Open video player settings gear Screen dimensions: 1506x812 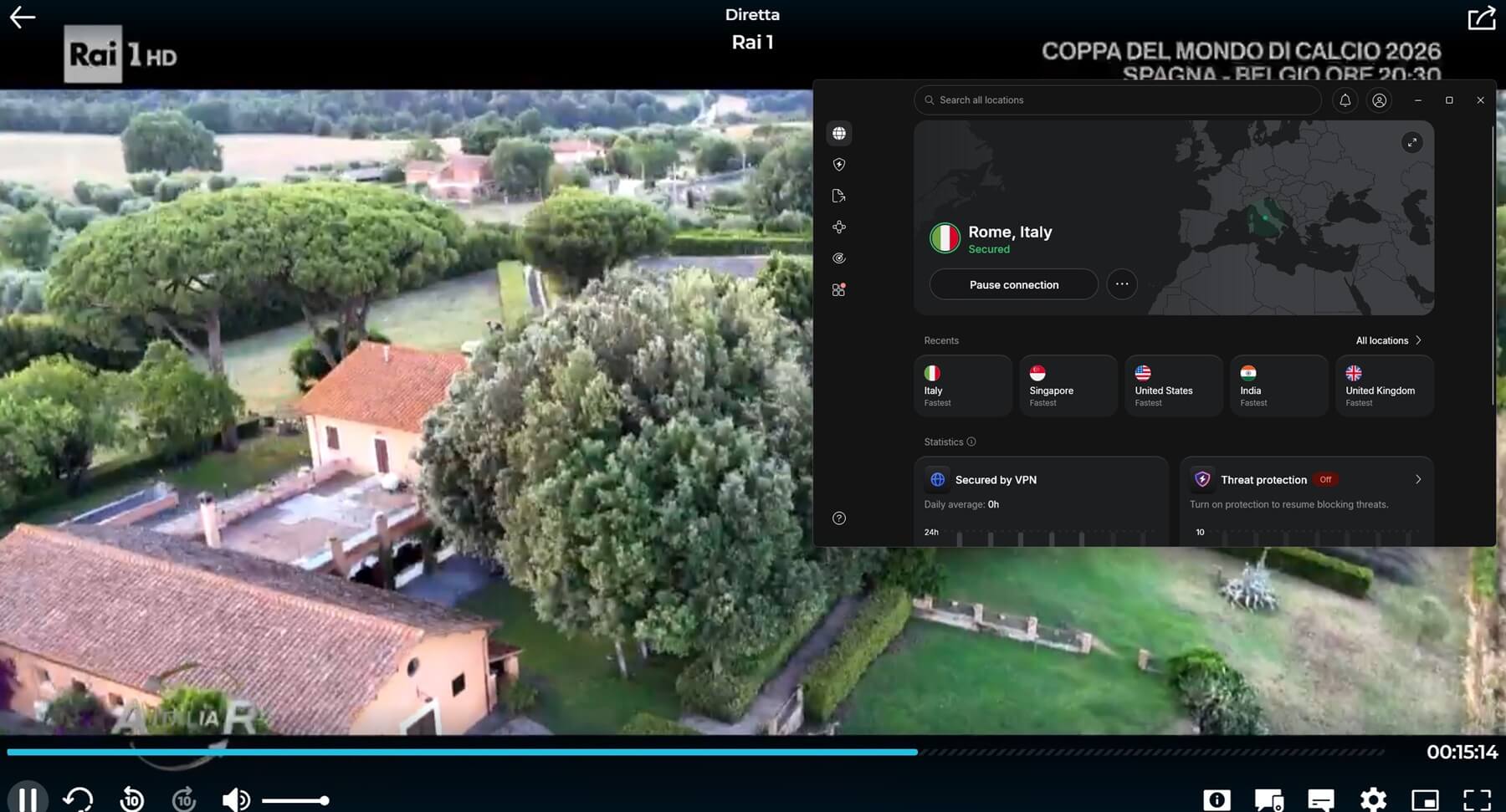1373,800
